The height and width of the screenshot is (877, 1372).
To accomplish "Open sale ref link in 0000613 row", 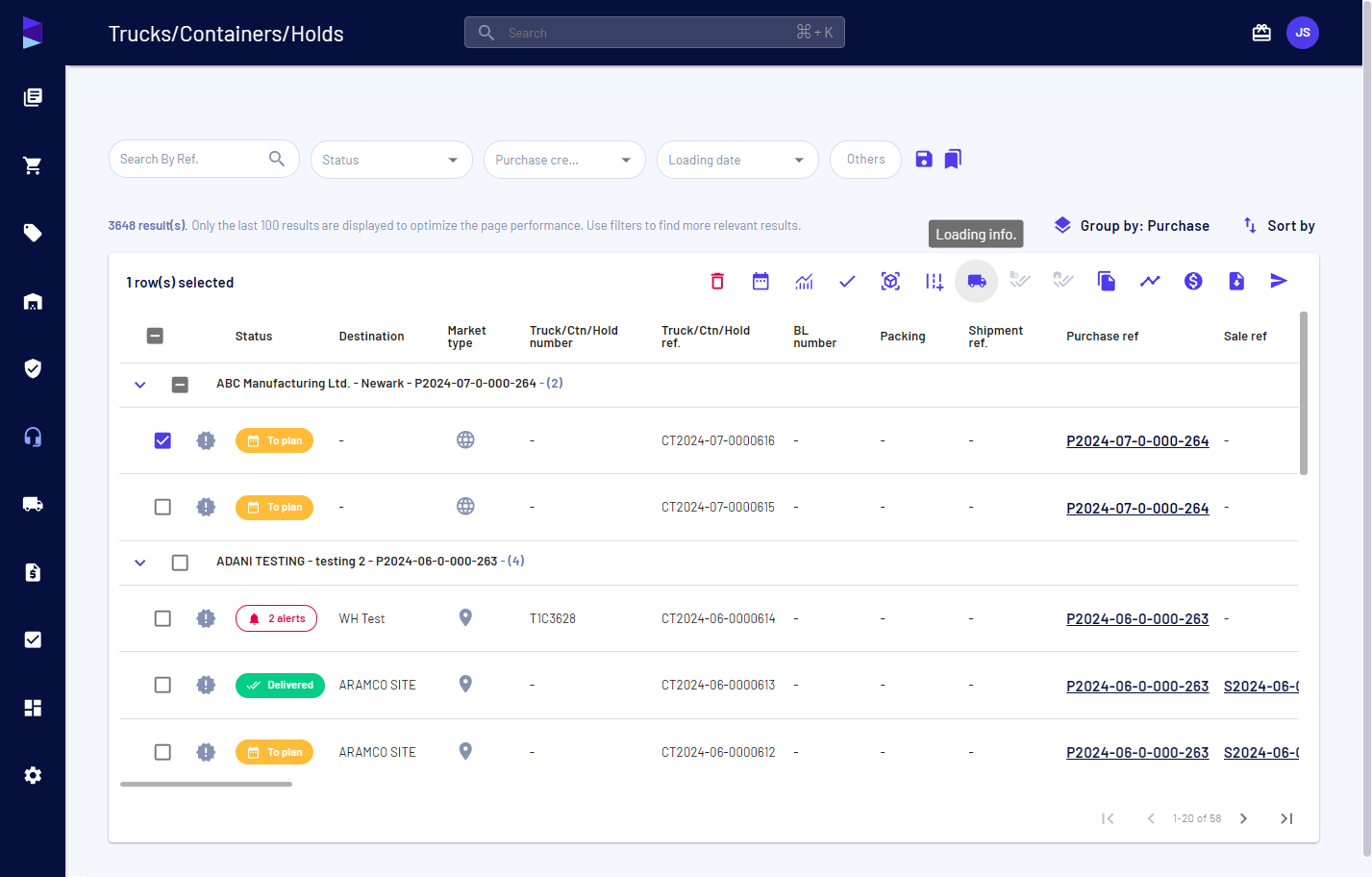I will 1261,687.
